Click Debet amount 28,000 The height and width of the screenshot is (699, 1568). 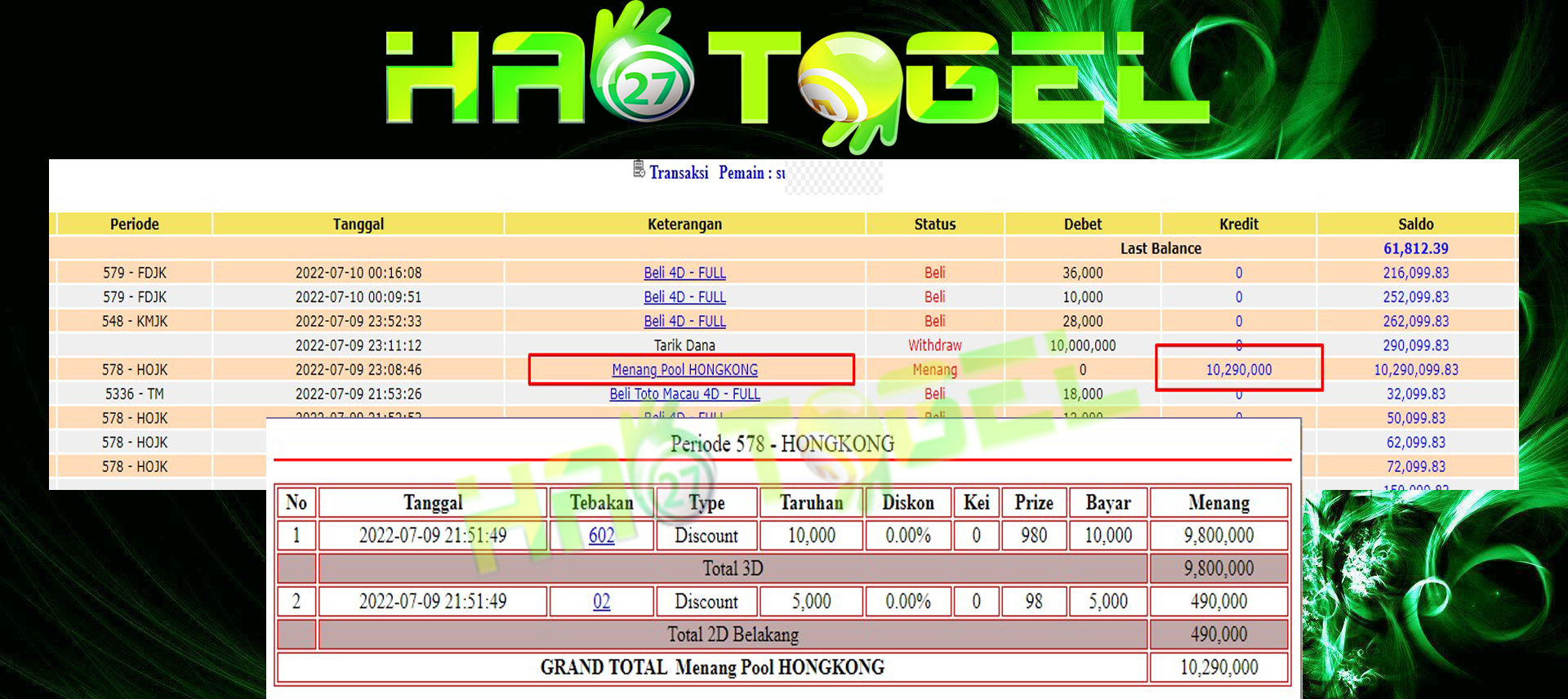click(x=1082, y=321)
